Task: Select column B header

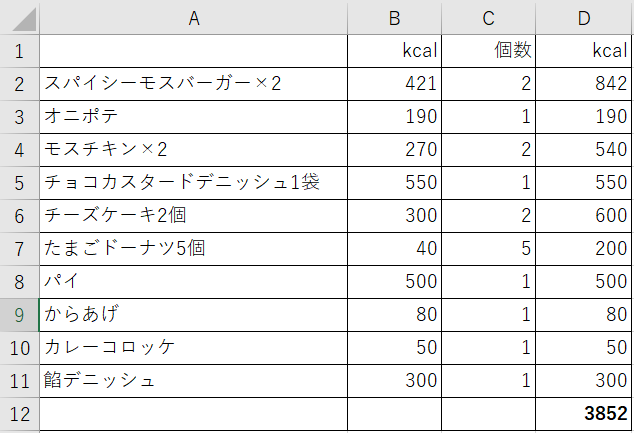Action: (x=394, y=18)
